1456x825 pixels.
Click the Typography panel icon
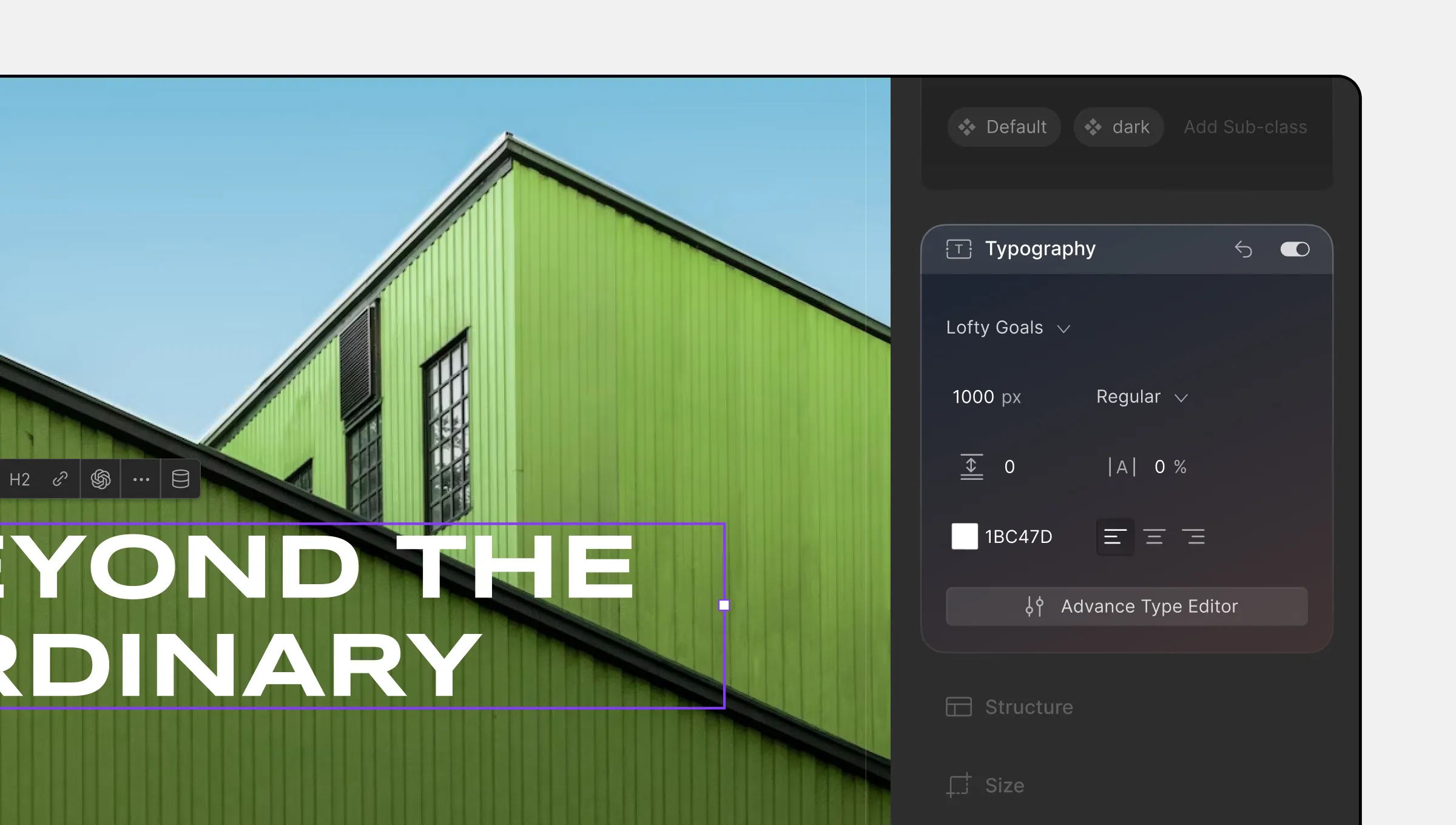(956, 249)
